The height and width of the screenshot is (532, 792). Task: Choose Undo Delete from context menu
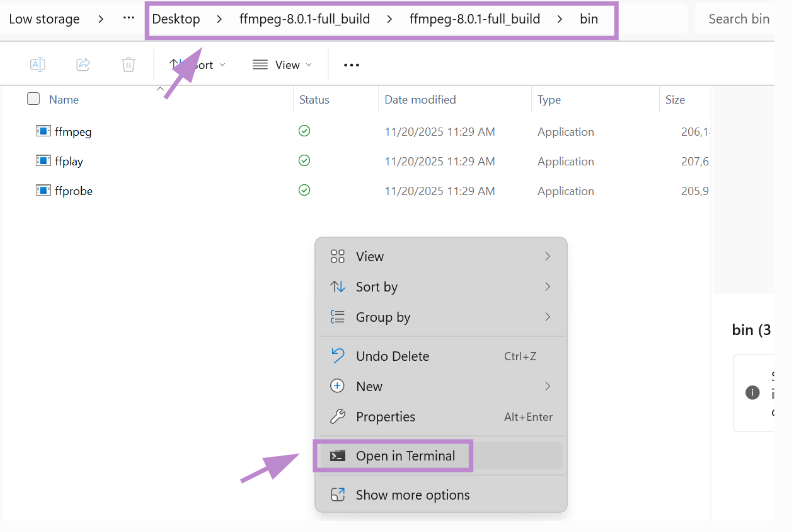[440, 356]
